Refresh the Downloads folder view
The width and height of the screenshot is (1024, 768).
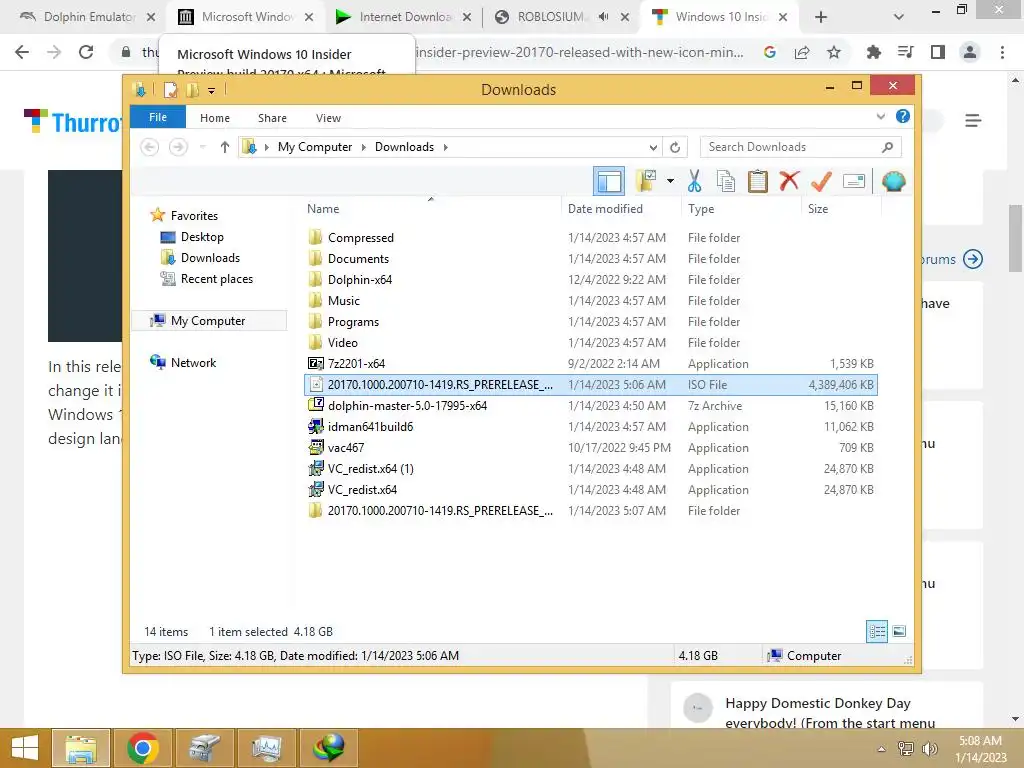[675, 147]
